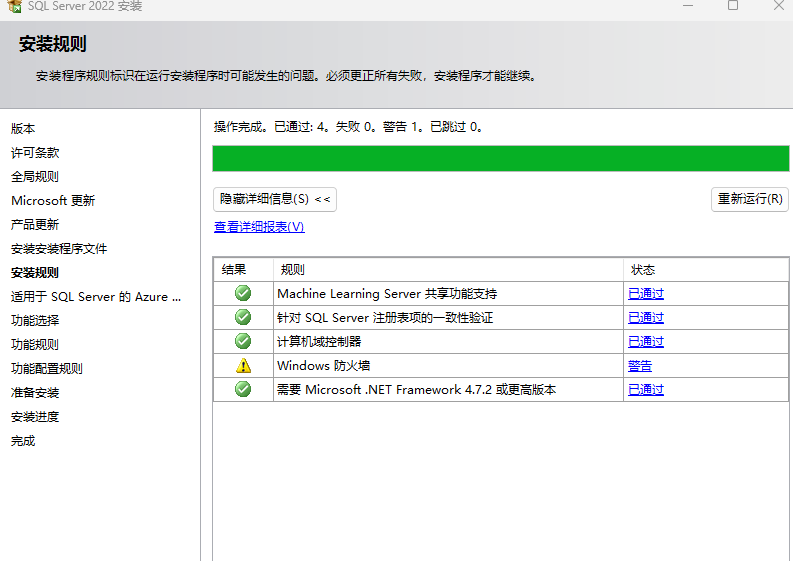This screenshot has height=561, width=793.
Task: Click the 需要 Microsoft .NET Framework 4.7.2 rule text
Action: 417,390
